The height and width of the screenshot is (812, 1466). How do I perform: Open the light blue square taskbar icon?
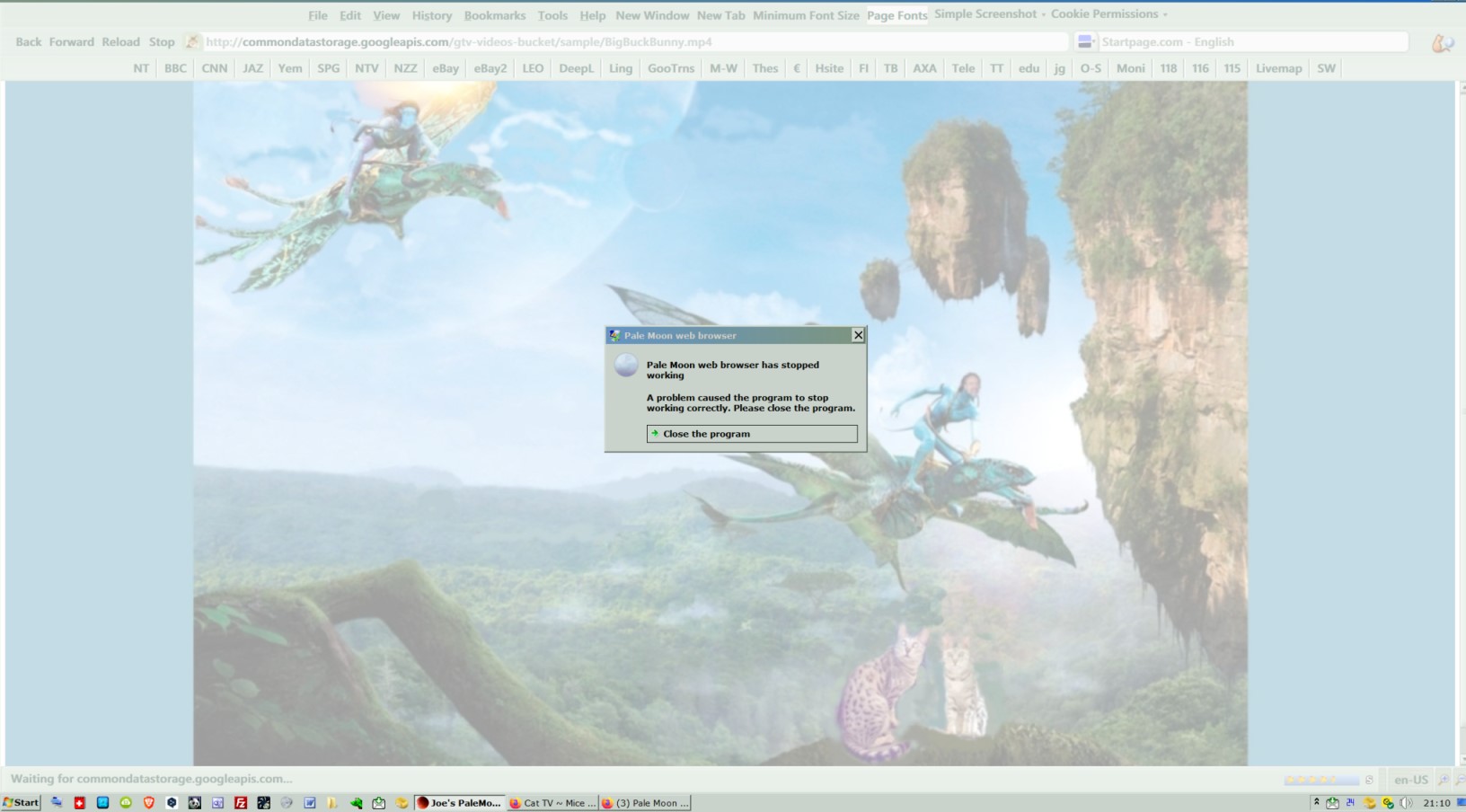click(x=102, y=803)
